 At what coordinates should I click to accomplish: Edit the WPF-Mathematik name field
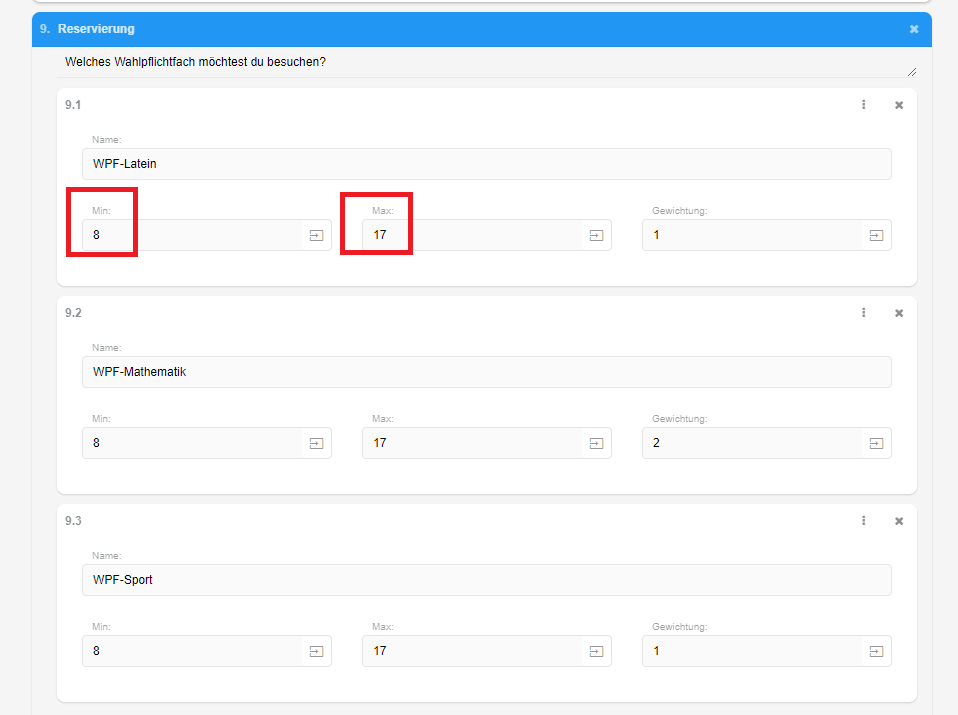click(x=486, y=372)
